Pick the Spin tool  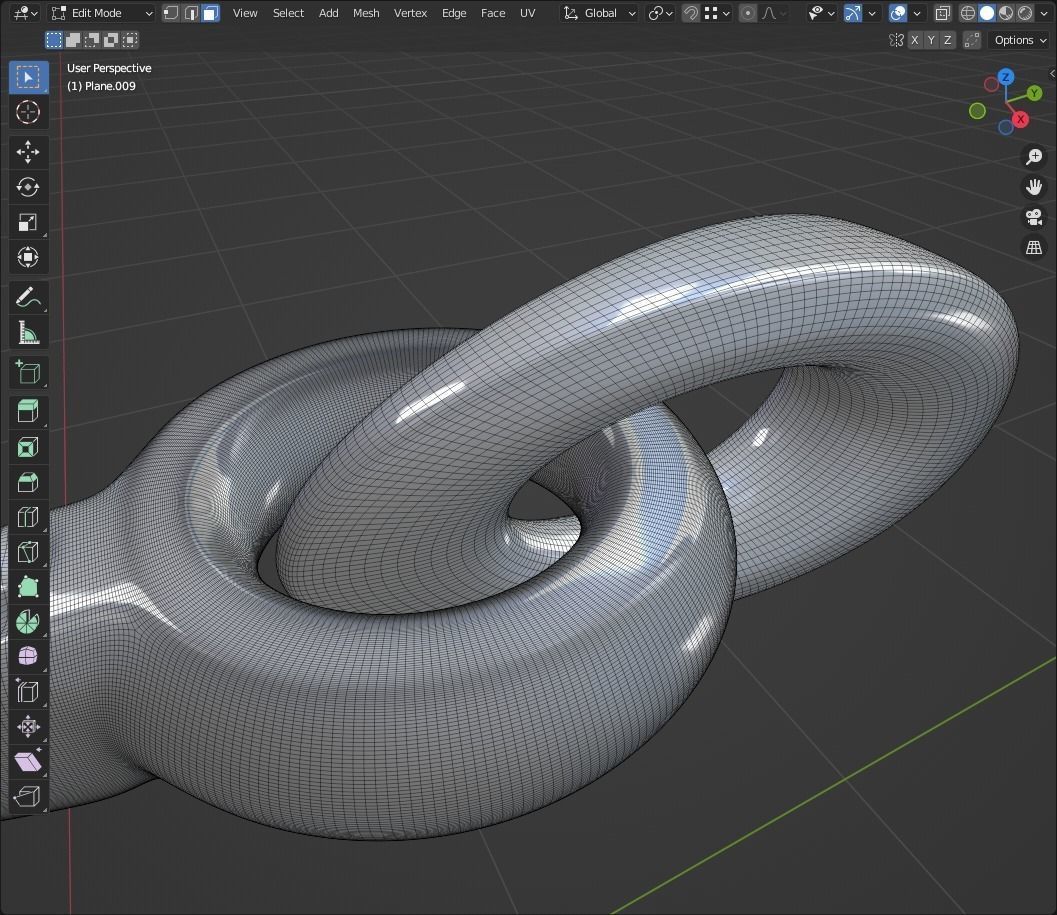pos(28,622)
